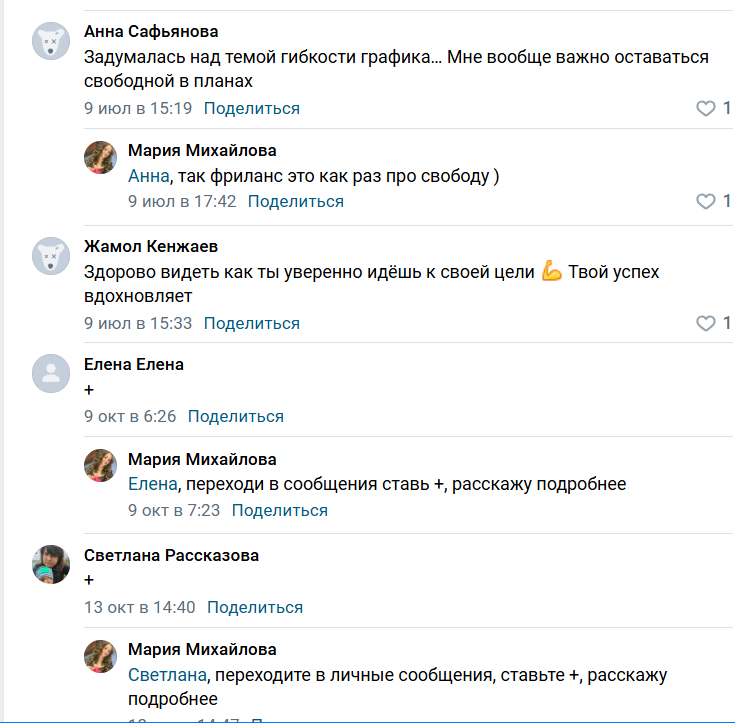The width and height of the screenshot is (735, 723).
Task: Share Анна Сафьянова's comment via Поделиться
Action: click(x=252, y=108)
